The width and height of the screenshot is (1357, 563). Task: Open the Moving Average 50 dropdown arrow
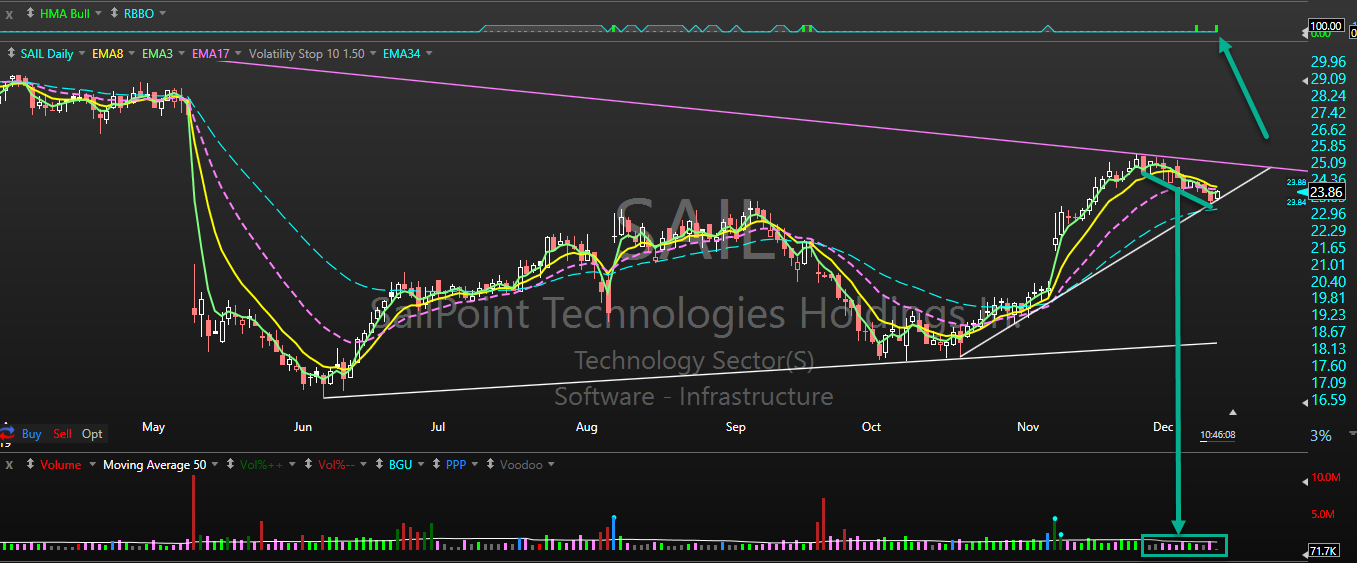tap(217, 465)
